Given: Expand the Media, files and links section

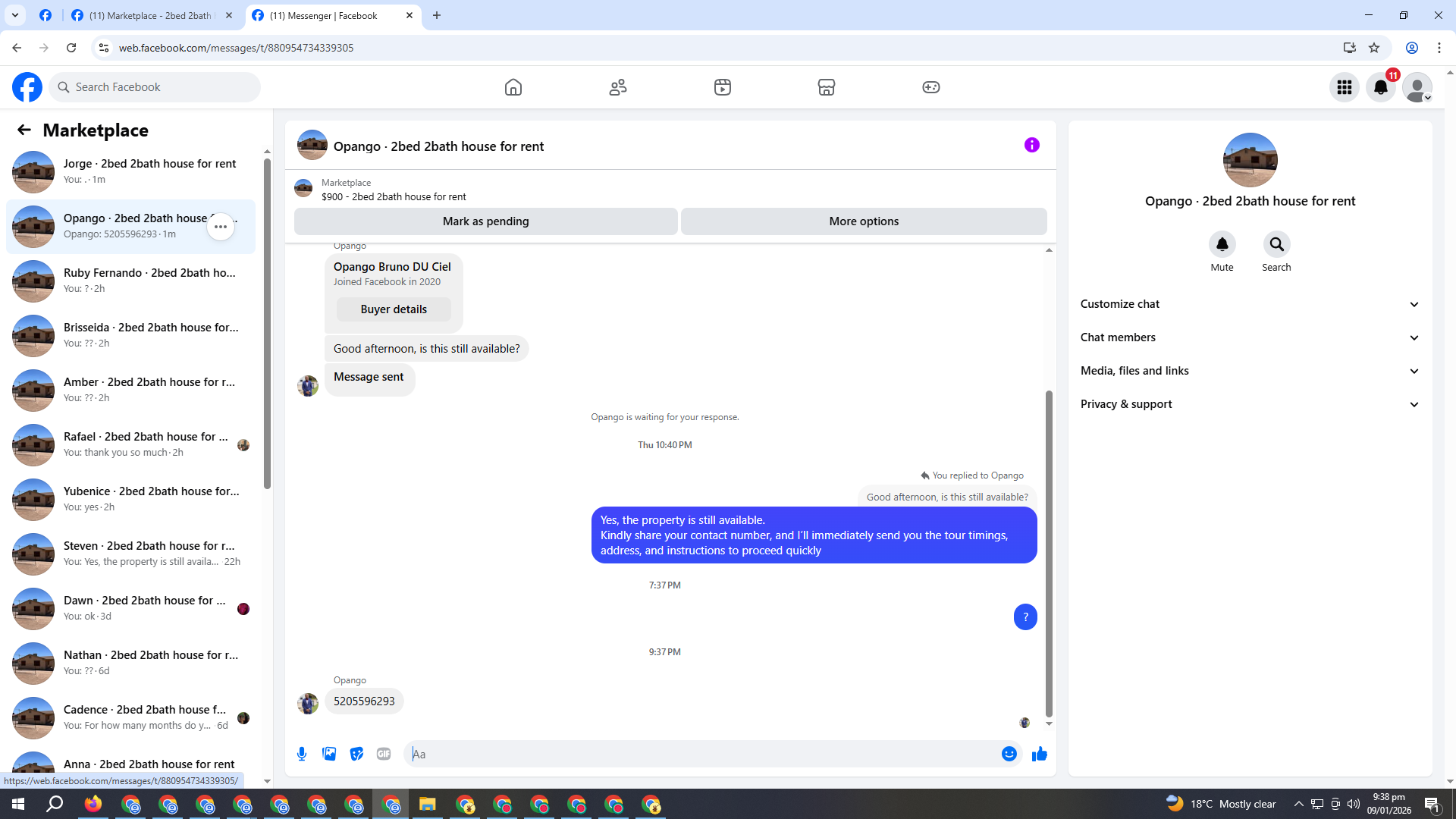Looking at the screenshot, I should pyautogui.click(x=1250, y=371).
